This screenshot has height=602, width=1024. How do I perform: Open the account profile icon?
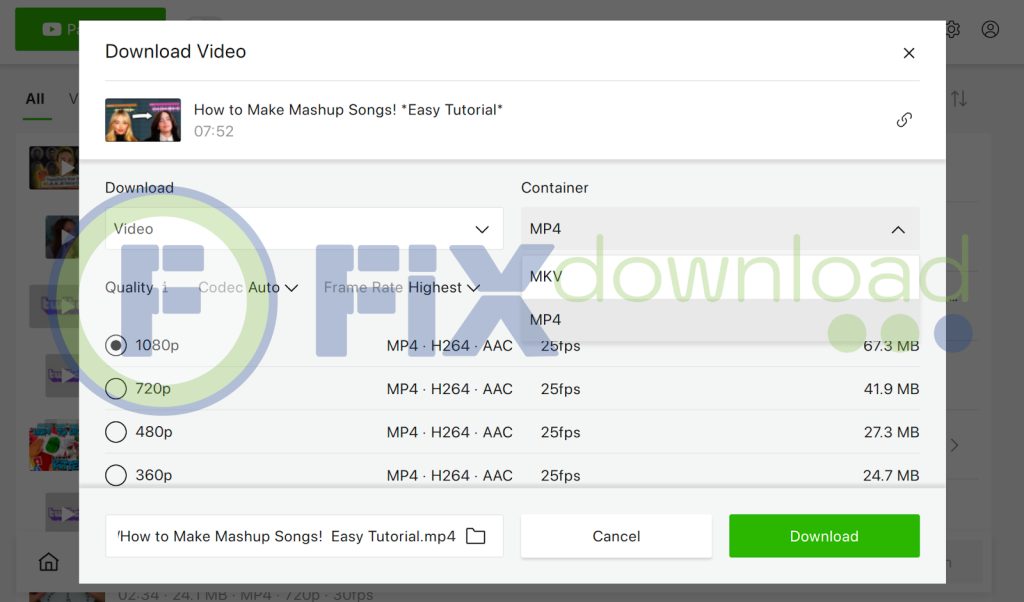pos(990,29)
